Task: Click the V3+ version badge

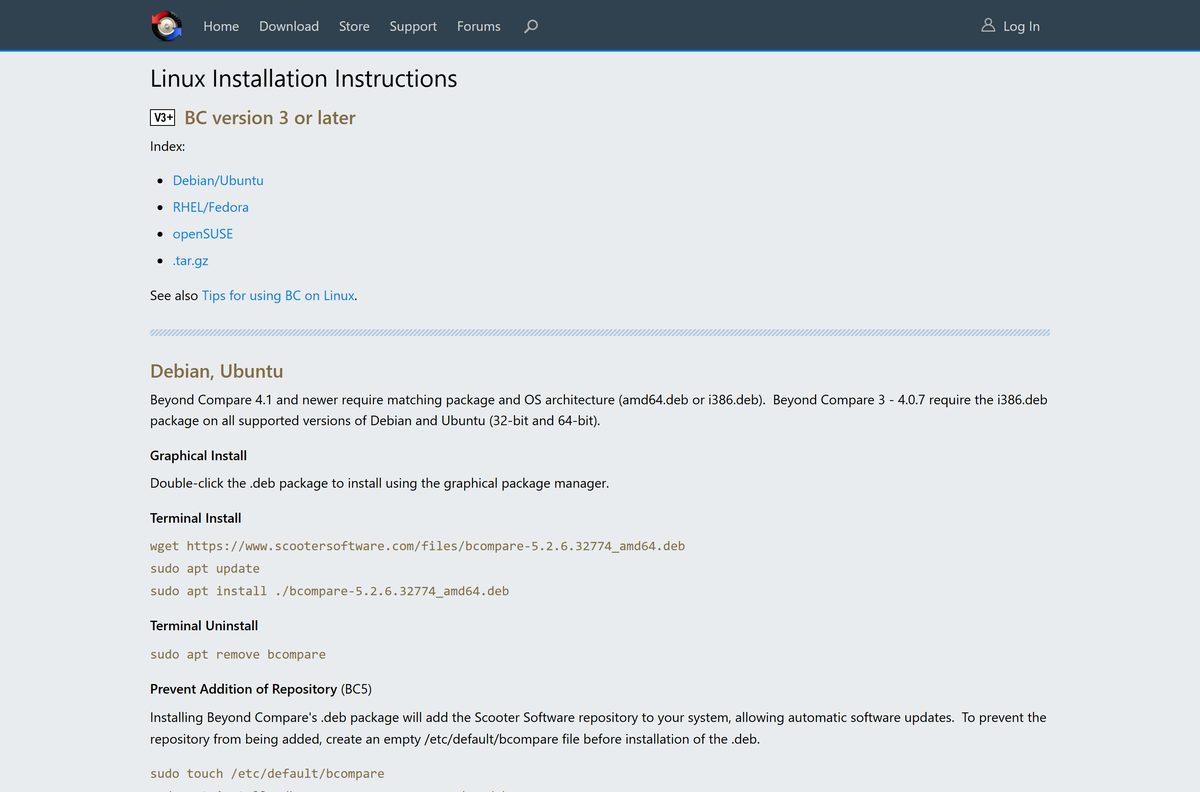Action: [x=163, y=117]
